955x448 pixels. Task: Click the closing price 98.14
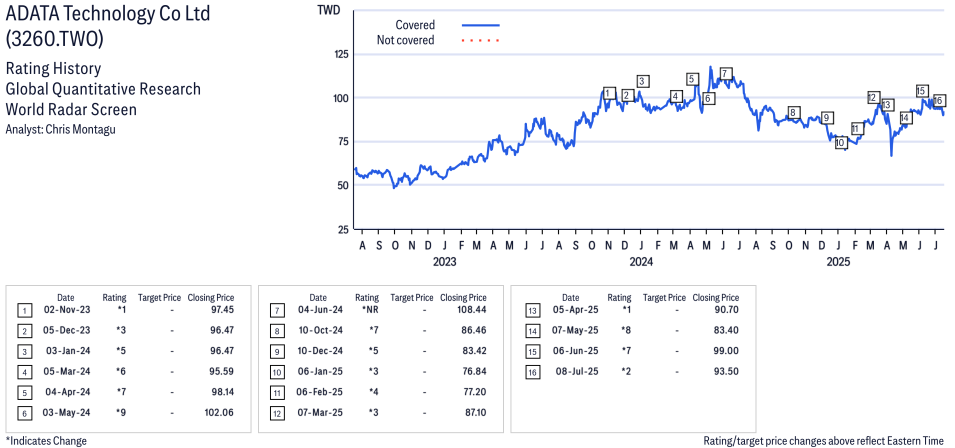pos(222,392)
